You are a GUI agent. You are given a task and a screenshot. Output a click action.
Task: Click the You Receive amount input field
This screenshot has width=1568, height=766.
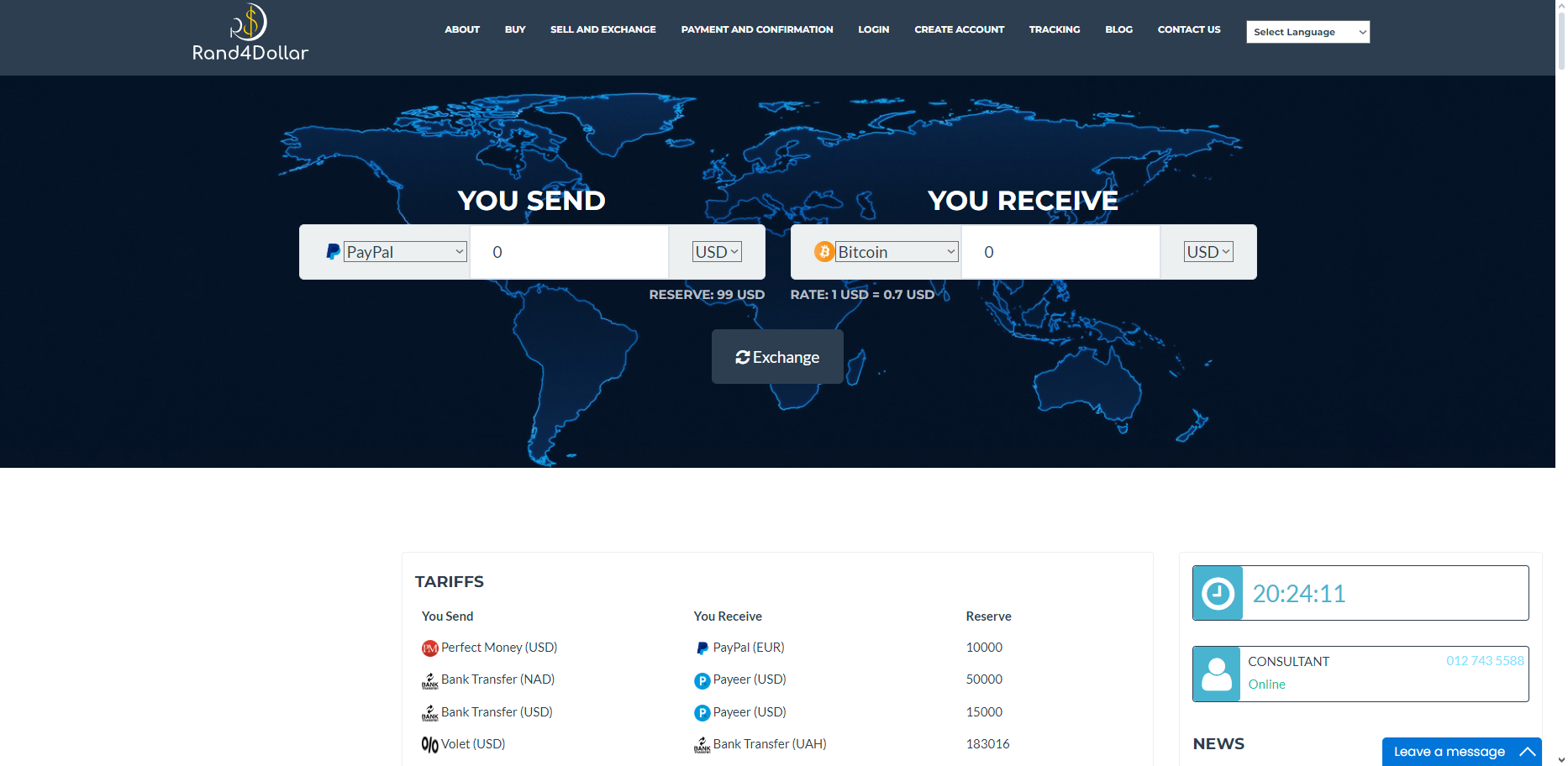pyautogui.click(x=1060, y=252)
